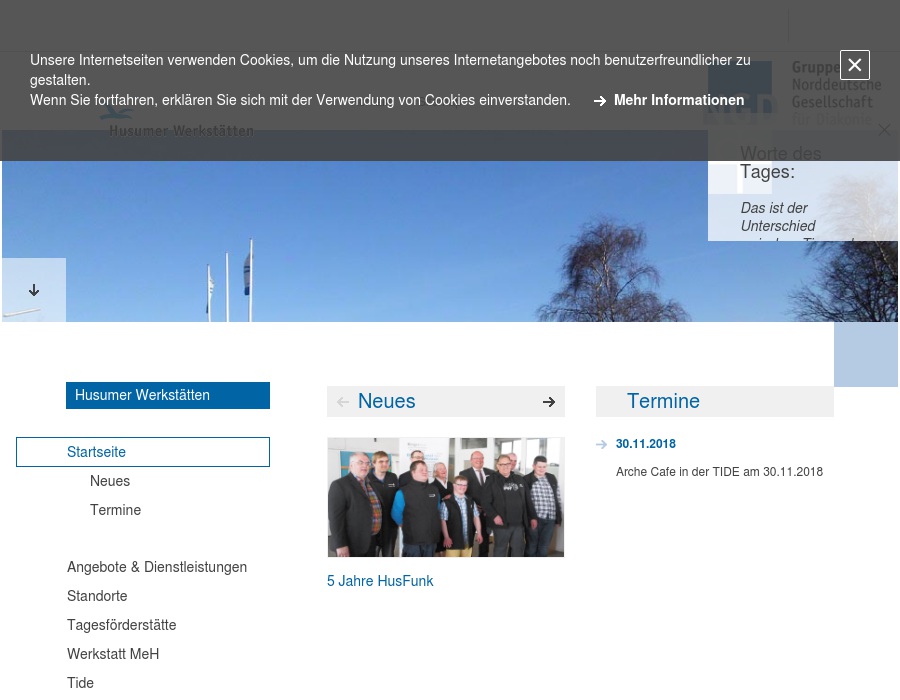Select Startseite in the sidebar navigation
This screenshot has width=900, height=700.
(x=96, y=452)
